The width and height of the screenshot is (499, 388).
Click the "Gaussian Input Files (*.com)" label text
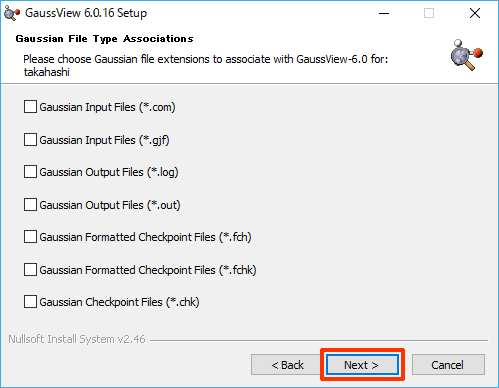point(107,107)
